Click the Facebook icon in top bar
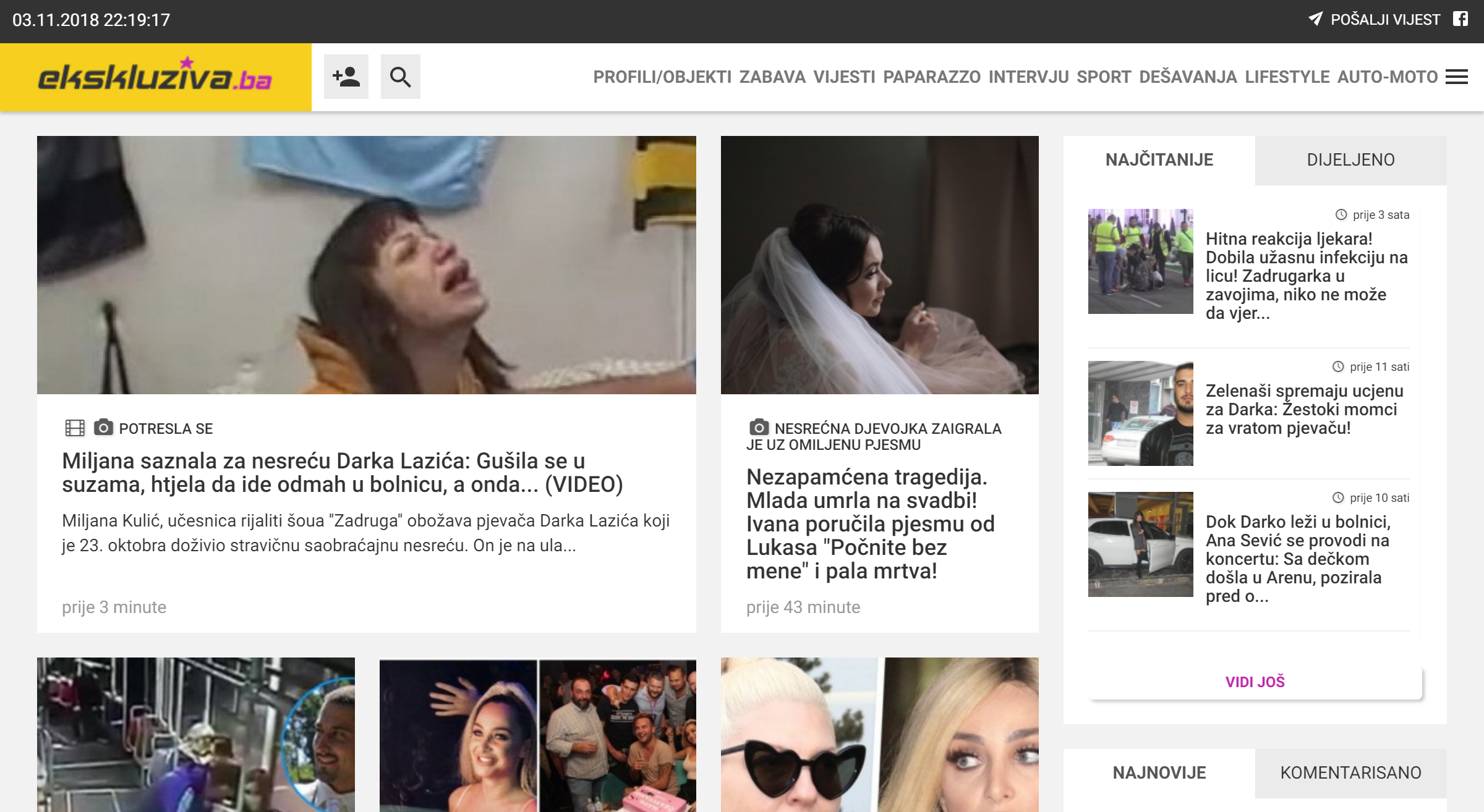The image size is (1484, 812). [1460, 19]
